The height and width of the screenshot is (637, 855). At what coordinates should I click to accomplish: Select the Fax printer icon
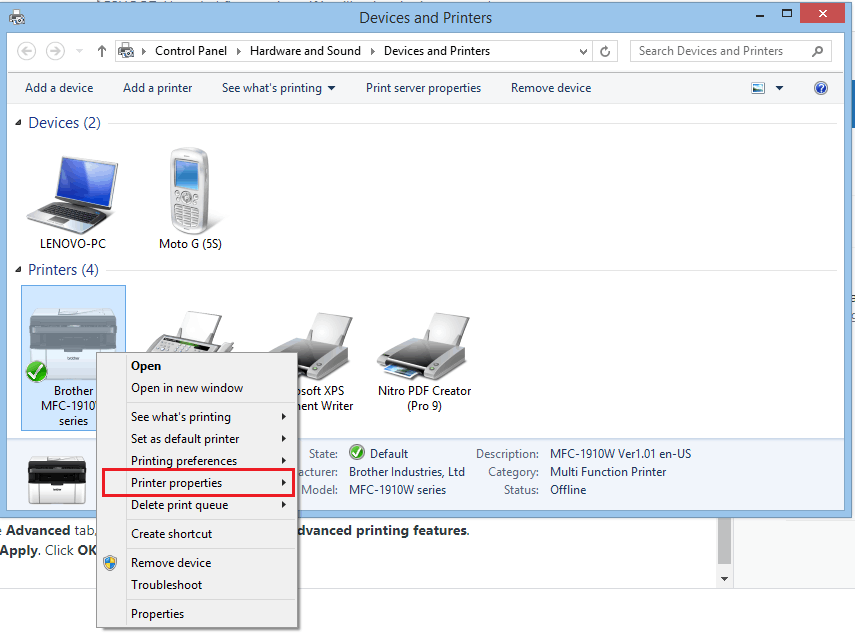point(189,333)
